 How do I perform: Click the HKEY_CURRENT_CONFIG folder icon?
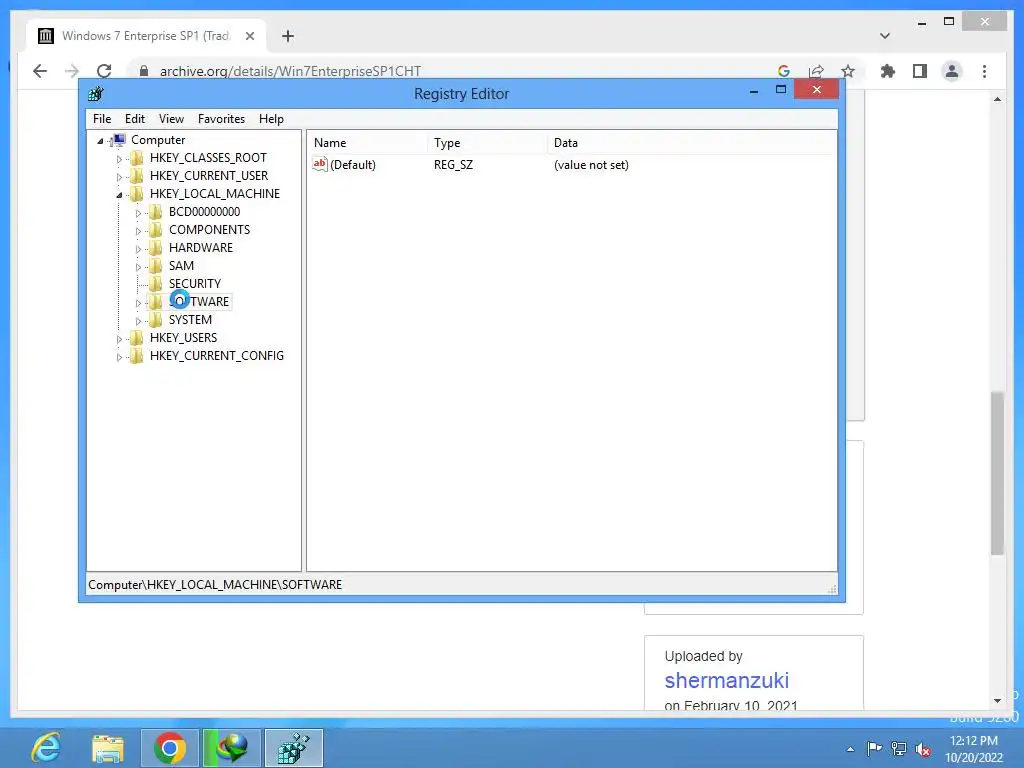point(136,355)
